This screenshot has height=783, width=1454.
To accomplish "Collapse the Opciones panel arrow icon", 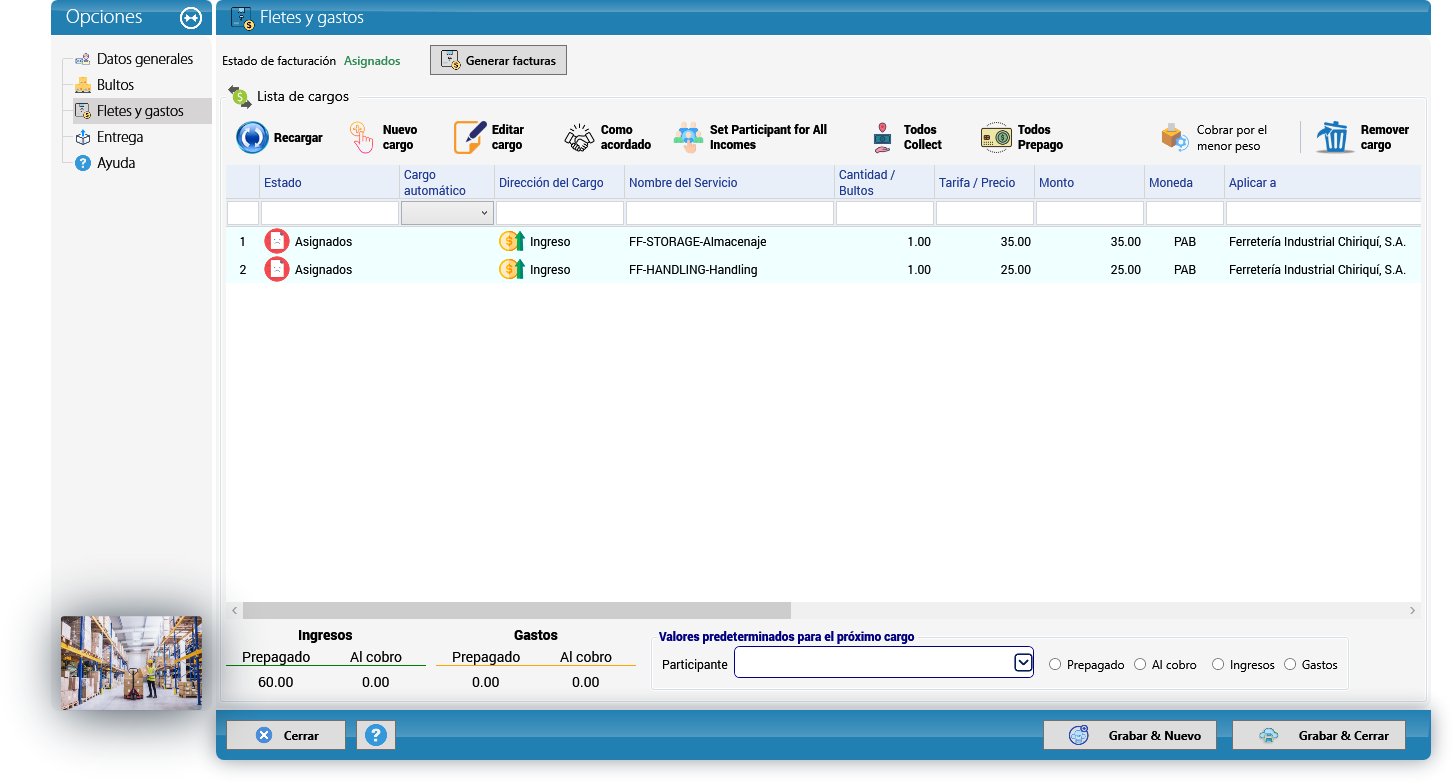I will coord(191,18).
